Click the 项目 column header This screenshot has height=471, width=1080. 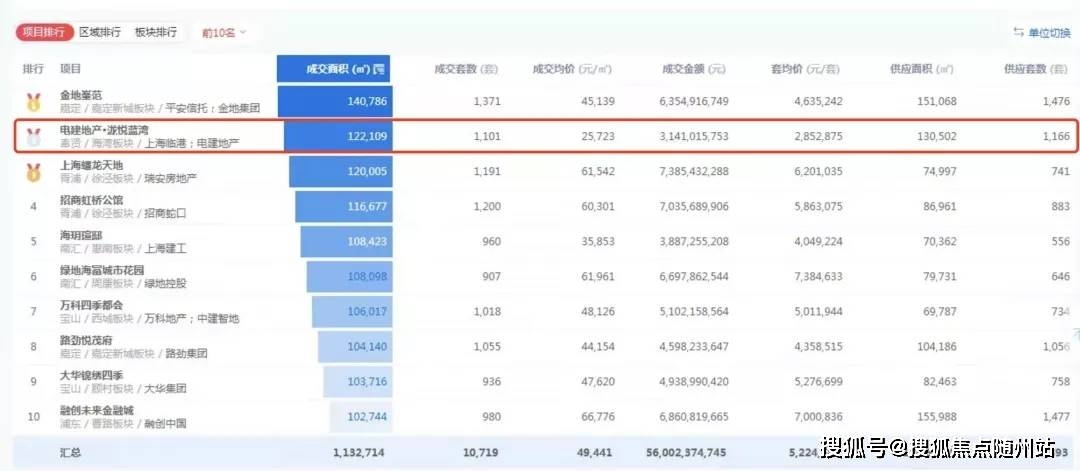[70, 69]
